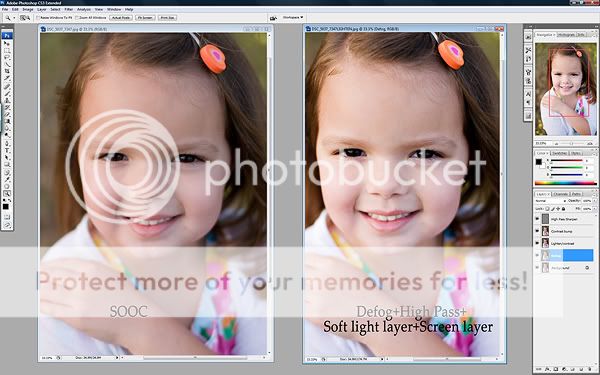Change screen mode from toolbox bottom

pos(7,225)
